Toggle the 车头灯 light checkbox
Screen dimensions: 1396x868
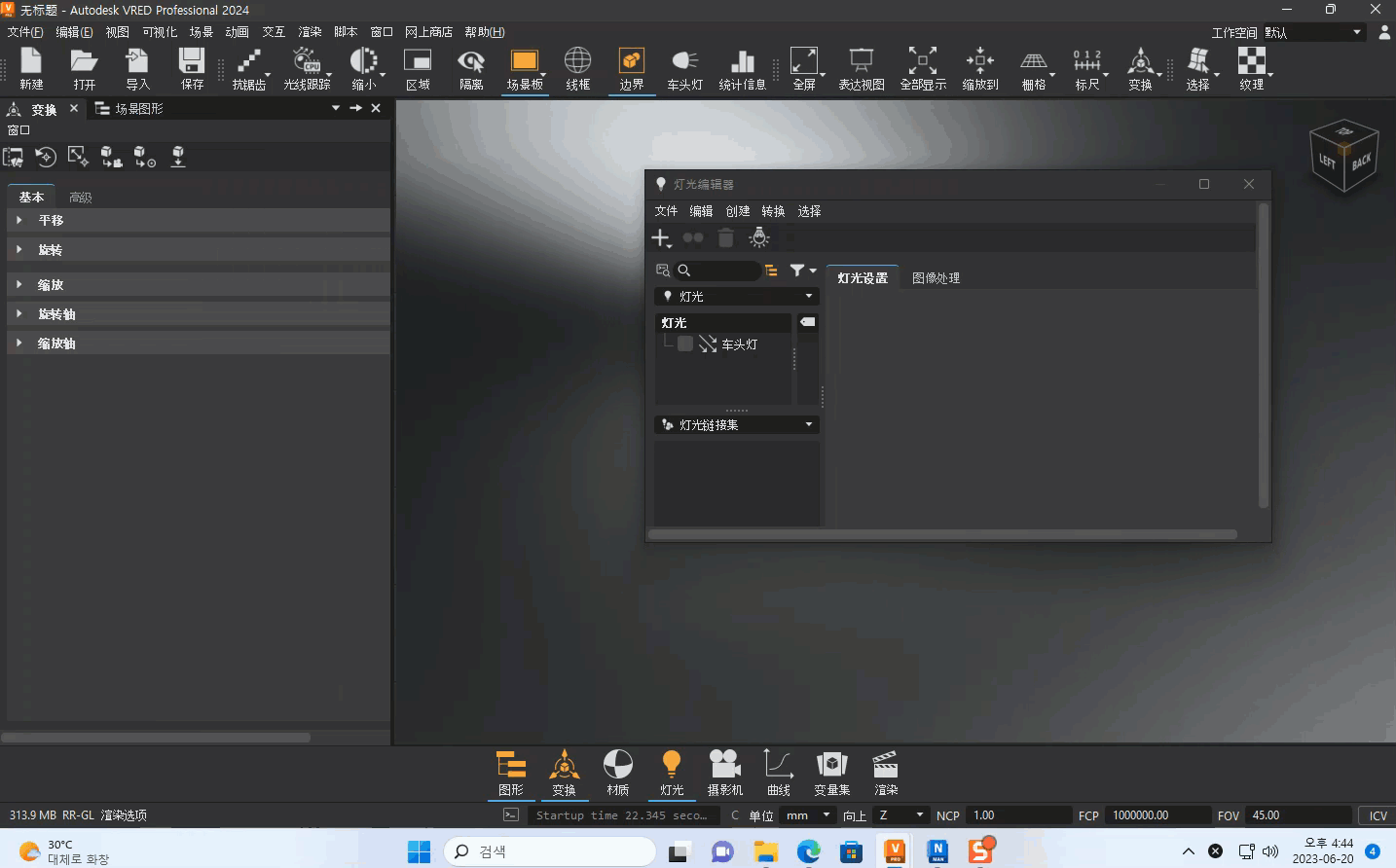pyautogui.click(x=685, y=344)
